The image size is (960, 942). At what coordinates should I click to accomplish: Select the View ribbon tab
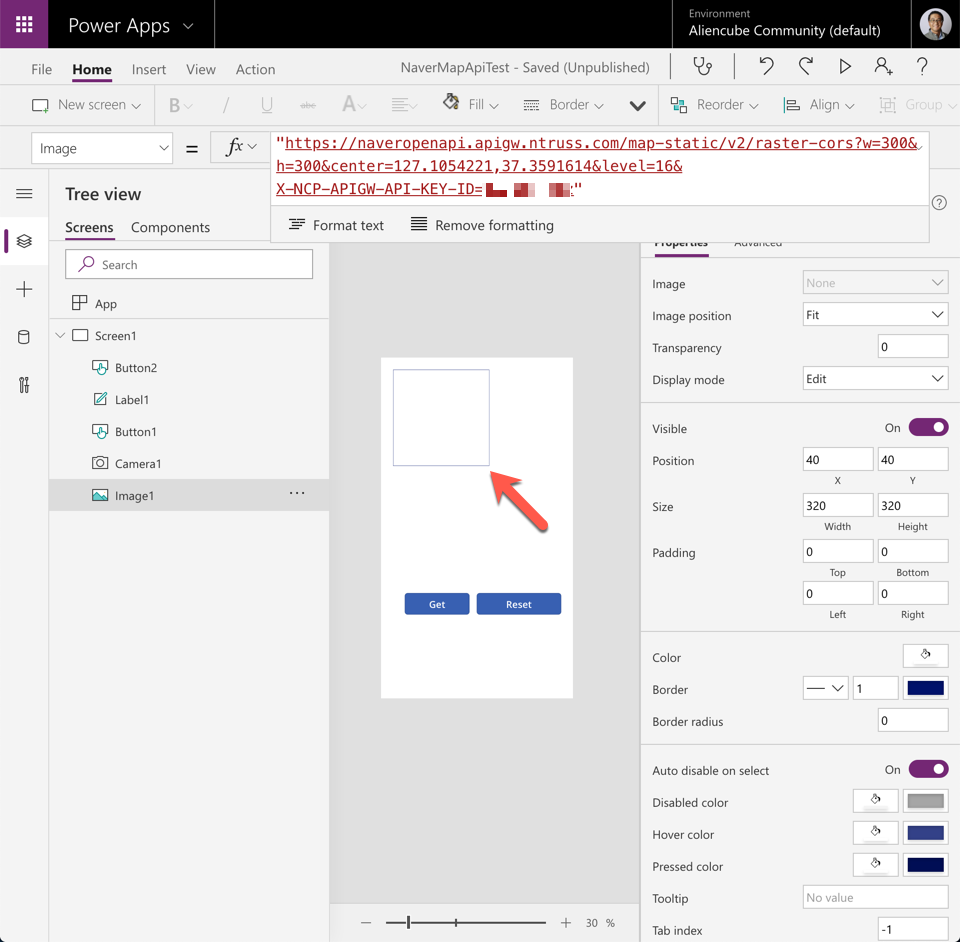[x=201, y=69]
